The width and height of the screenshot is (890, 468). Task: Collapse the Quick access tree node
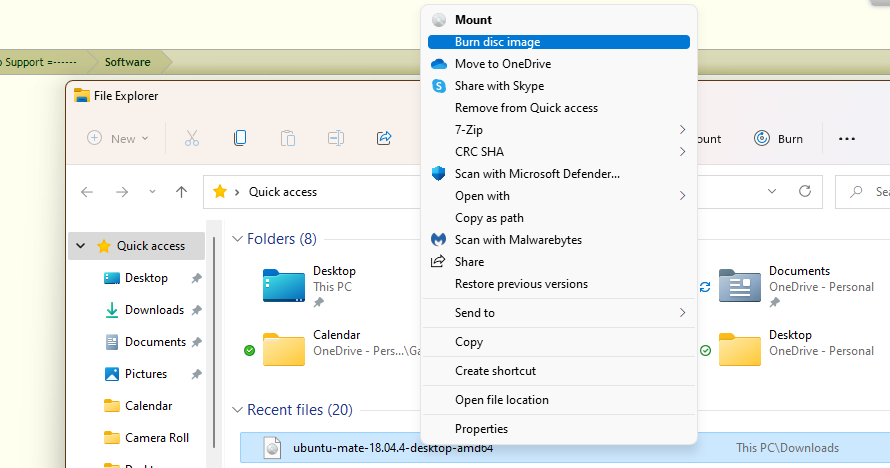[x=81, y=246]
